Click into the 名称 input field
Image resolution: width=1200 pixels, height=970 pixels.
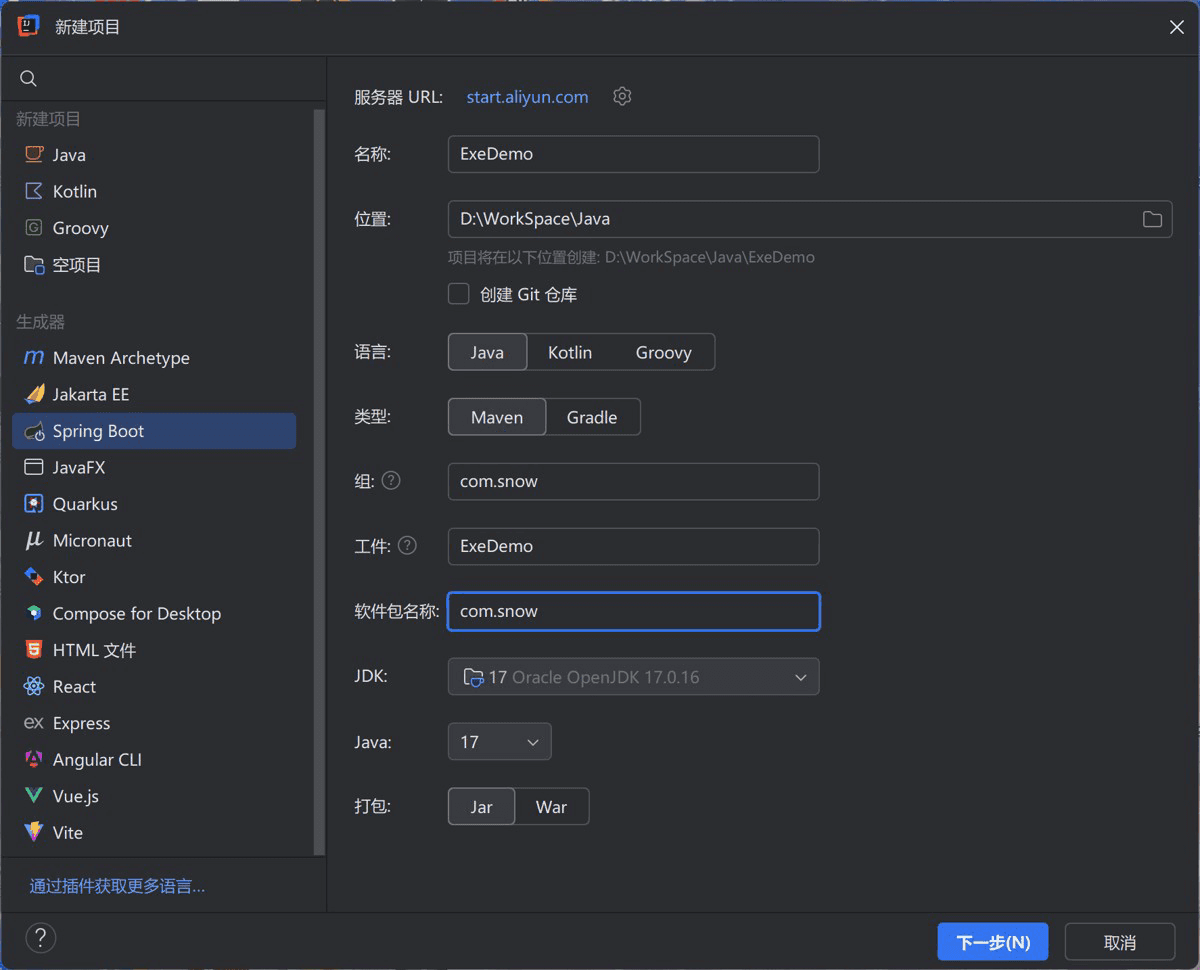tap(633, 154)
